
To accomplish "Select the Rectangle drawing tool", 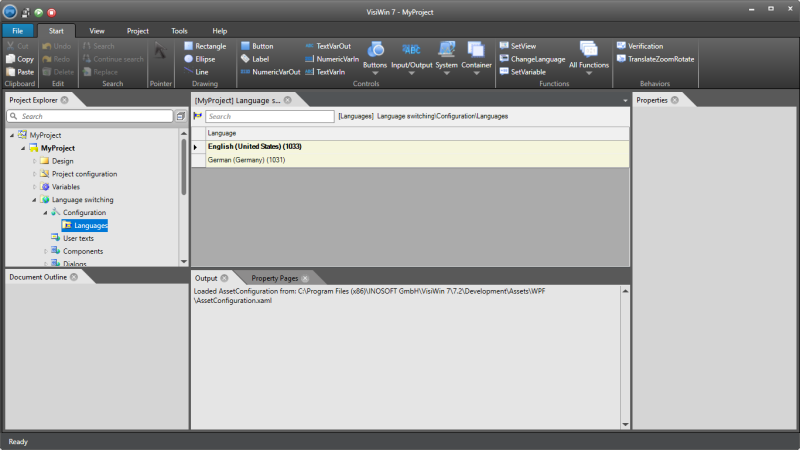I will click(x=205, y=46).
